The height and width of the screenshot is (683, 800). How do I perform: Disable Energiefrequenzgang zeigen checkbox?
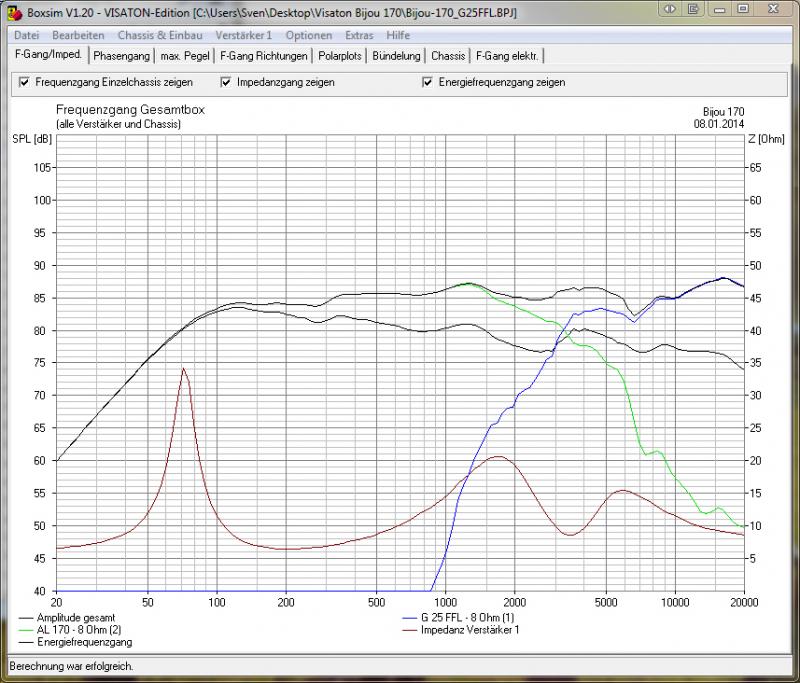(x=428, y=82)
